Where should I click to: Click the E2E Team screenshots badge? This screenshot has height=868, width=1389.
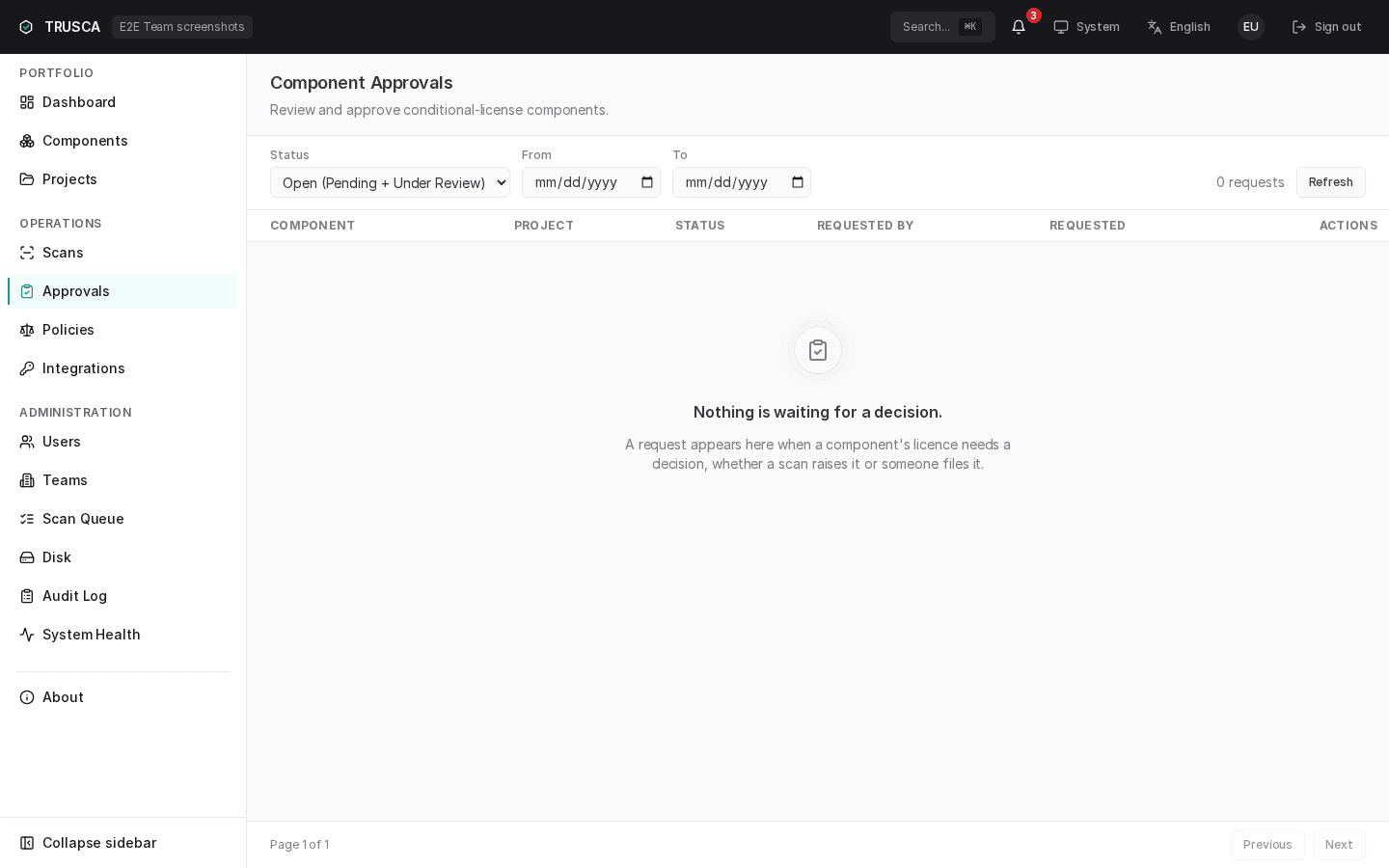[x=182, y=27]
